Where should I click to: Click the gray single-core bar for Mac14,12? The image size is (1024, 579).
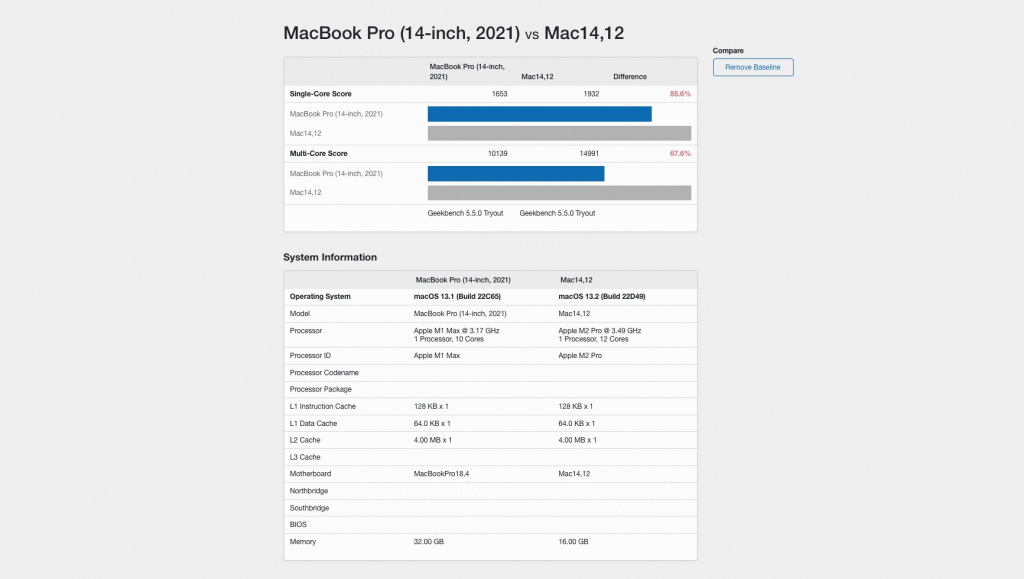tap(559, 133)
